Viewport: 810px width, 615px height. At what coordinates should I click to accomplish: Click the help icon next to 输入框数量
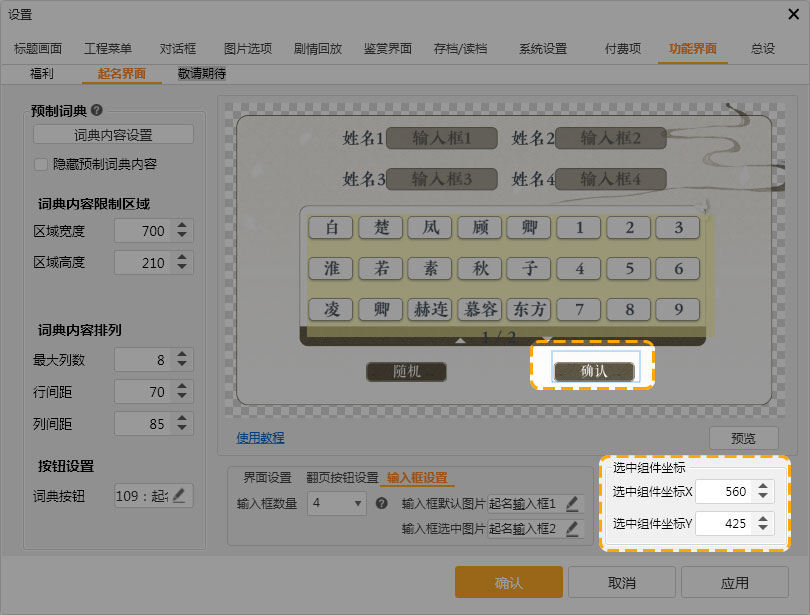pos(381,503)
